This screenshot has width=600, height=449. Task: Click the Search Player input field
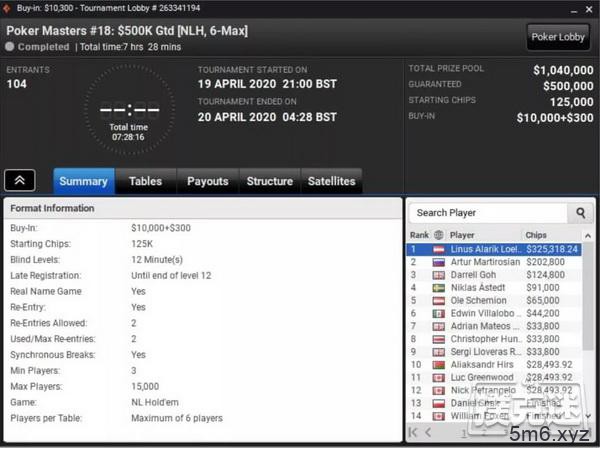coord(489,213)
